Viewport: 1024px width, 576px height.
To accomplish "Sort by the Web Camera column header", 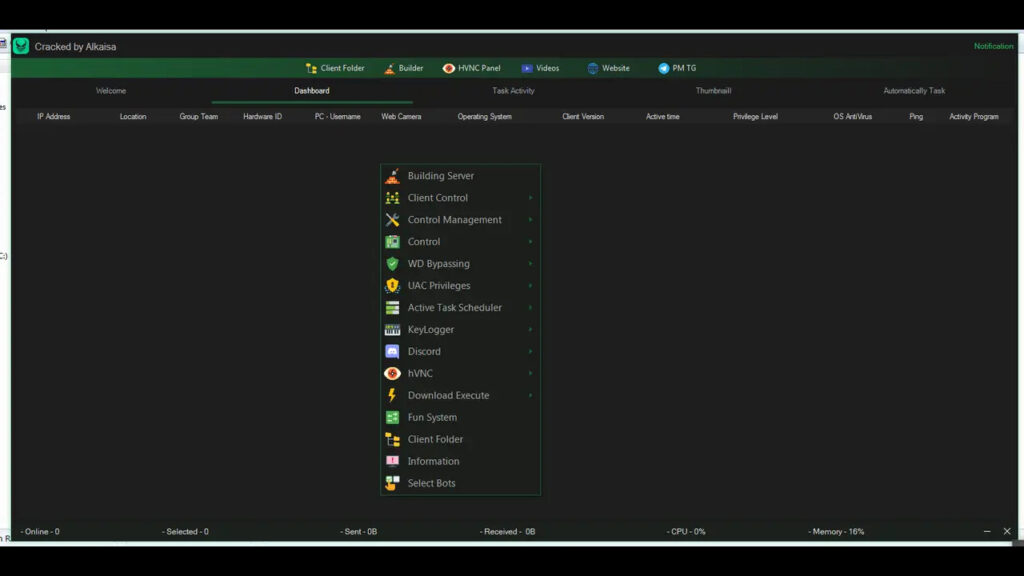I will 401,116.
